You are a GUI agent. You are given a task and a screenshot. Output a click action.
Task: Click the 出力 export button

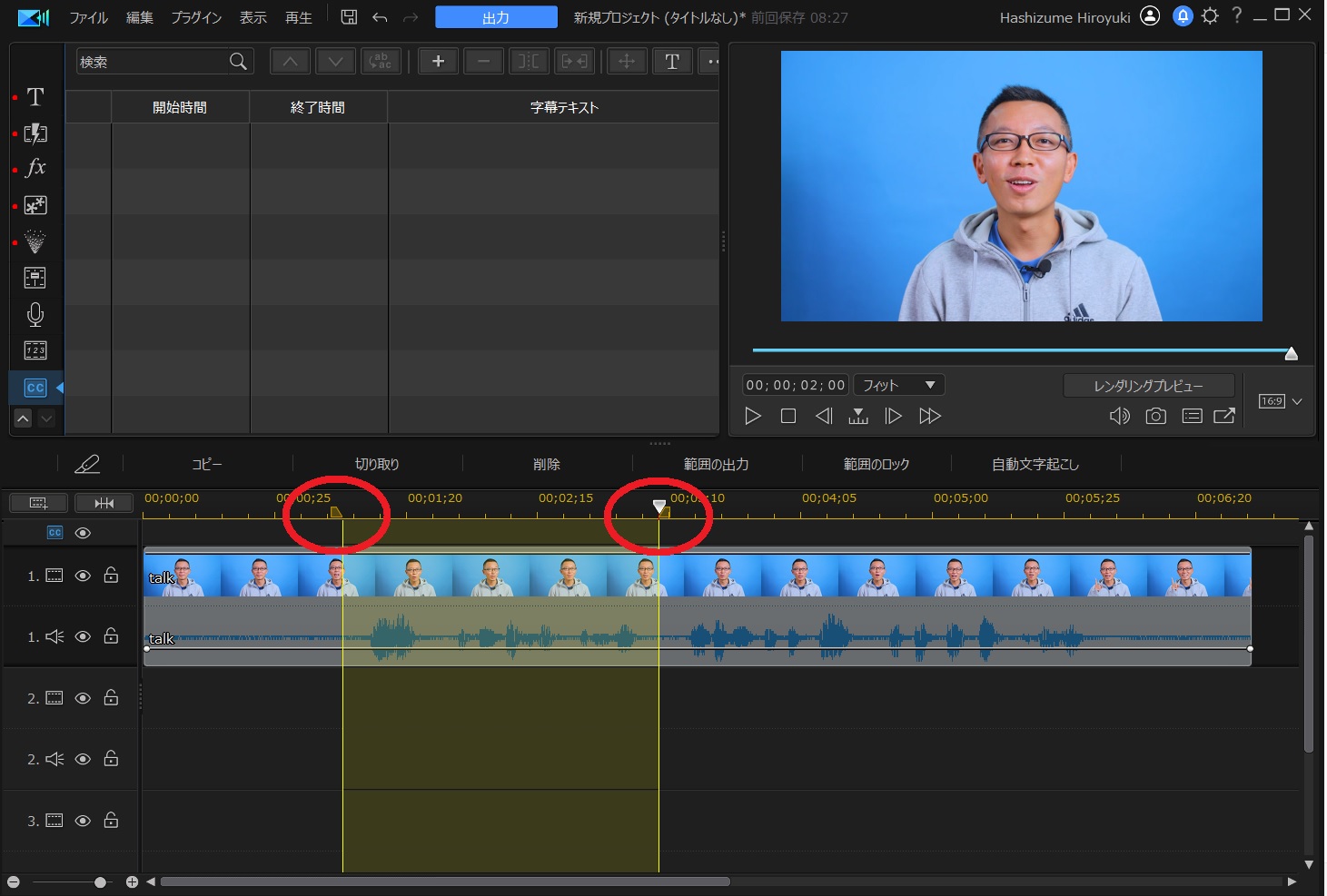click(x=496, y=17)
